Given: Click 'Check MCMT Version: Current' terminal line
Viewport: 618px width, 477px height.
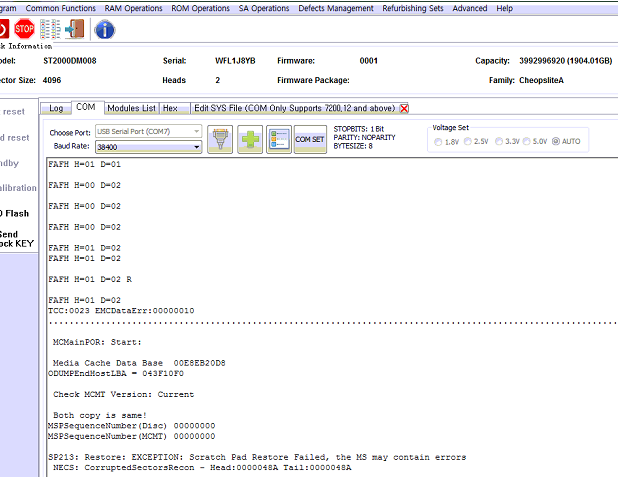Looking at the screenshot, I should (x=123, y=395).
